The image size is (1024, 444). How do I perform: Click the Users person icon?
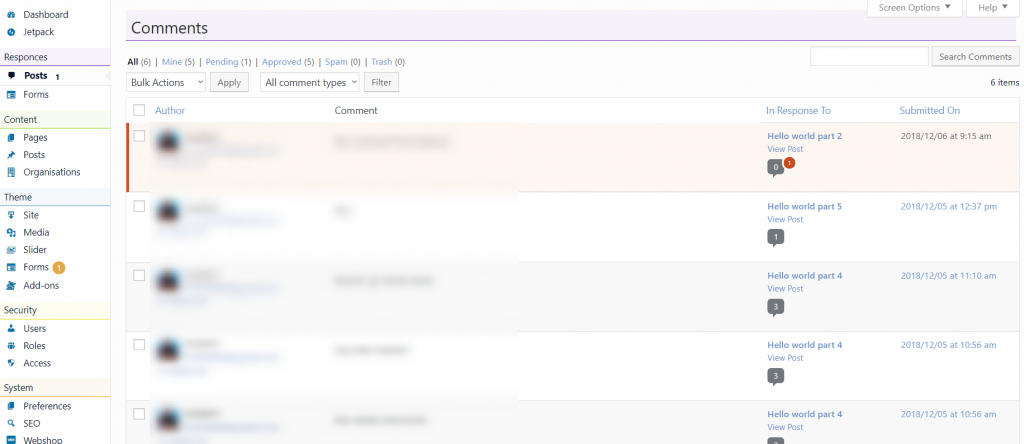(x=11, y=328)
